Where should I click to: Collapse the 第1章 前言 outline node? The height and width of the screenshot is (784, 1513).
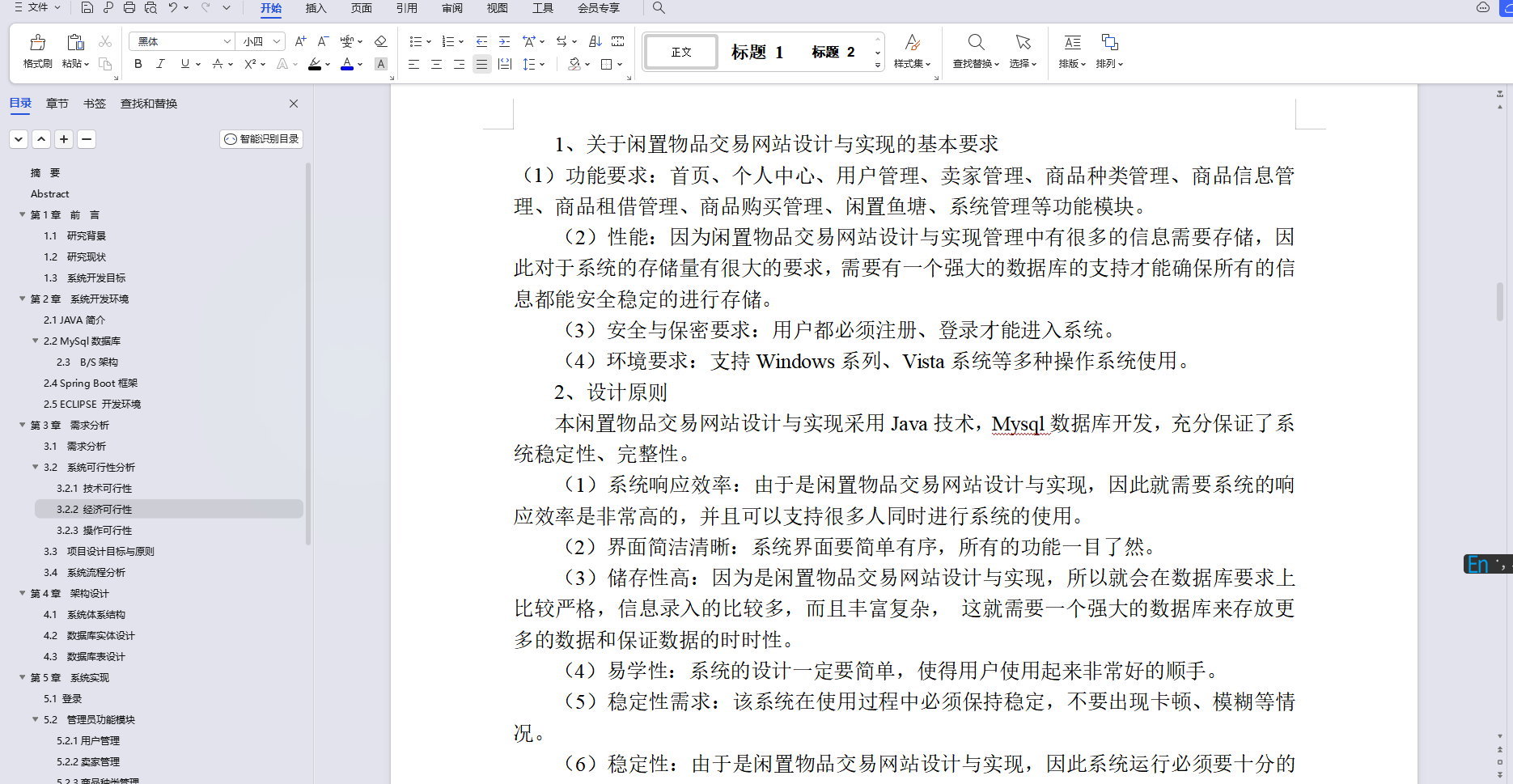23,214
